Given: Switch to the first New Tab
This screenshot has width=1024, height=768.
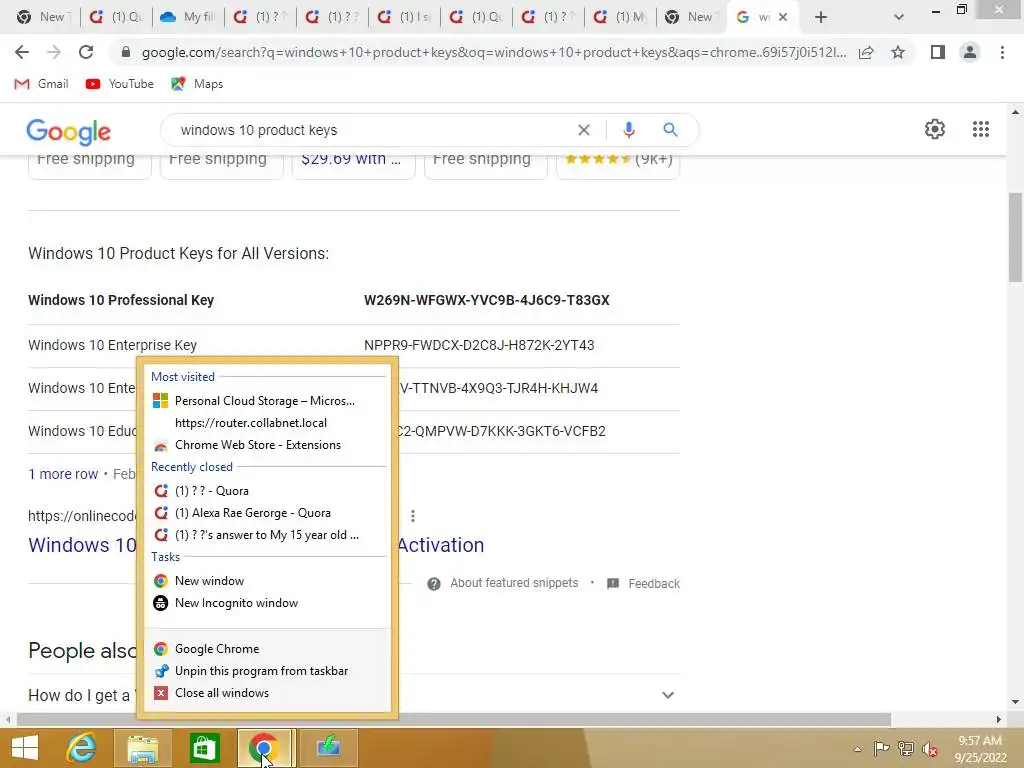Looking at the screenshot, I should [x=43, y=17].
